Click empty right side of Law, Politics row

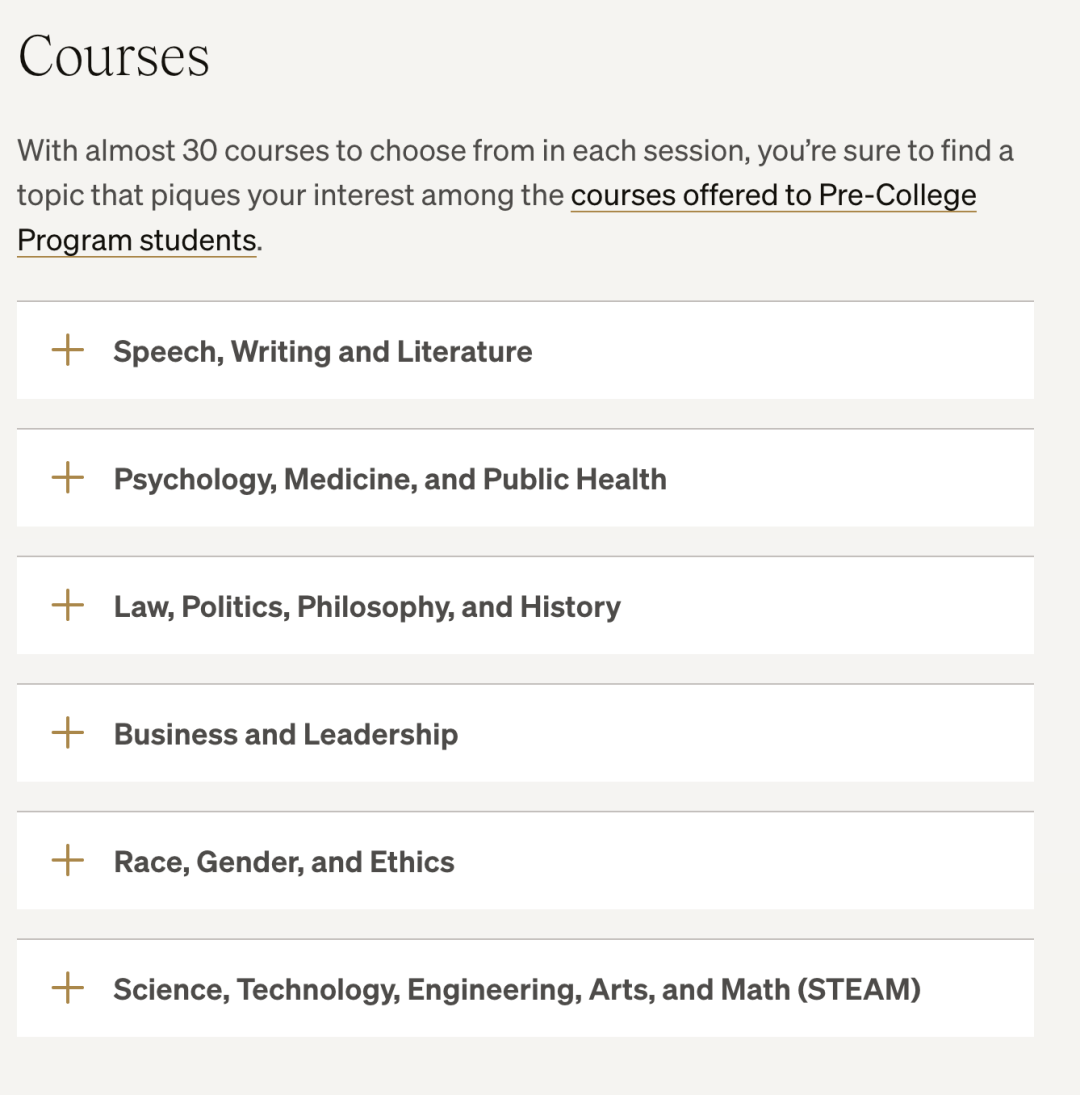(850, 607)
